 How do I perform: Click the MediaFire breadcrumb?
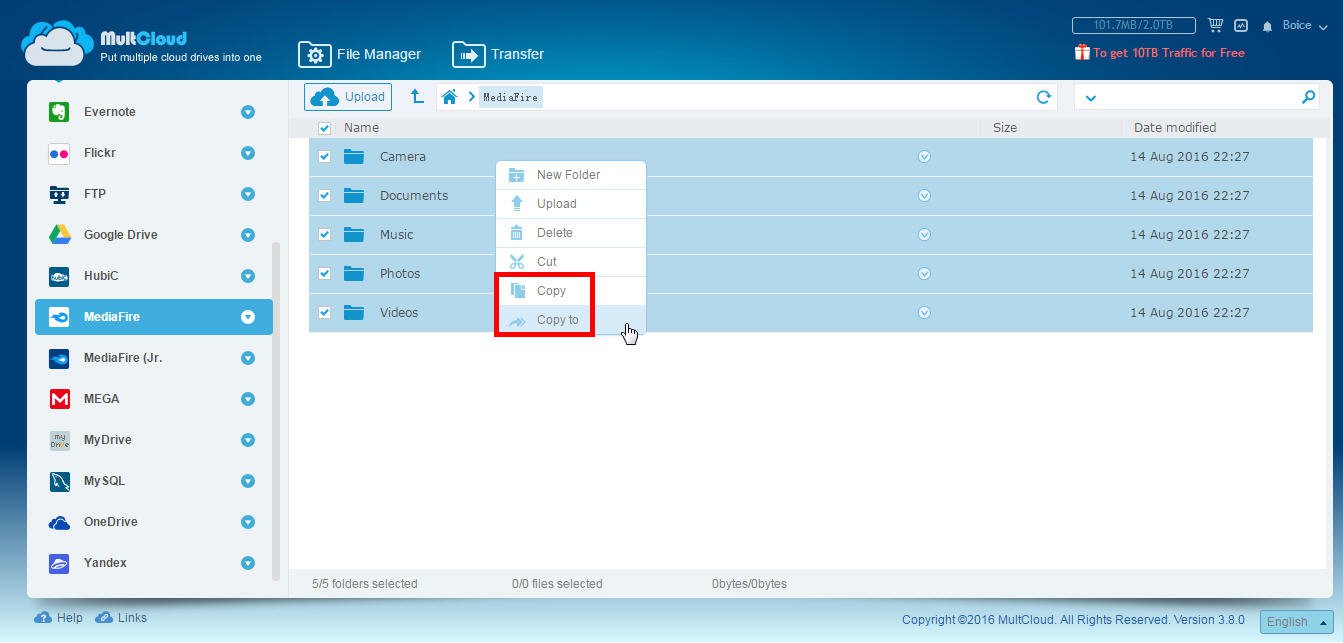click(x=511, y=97)
